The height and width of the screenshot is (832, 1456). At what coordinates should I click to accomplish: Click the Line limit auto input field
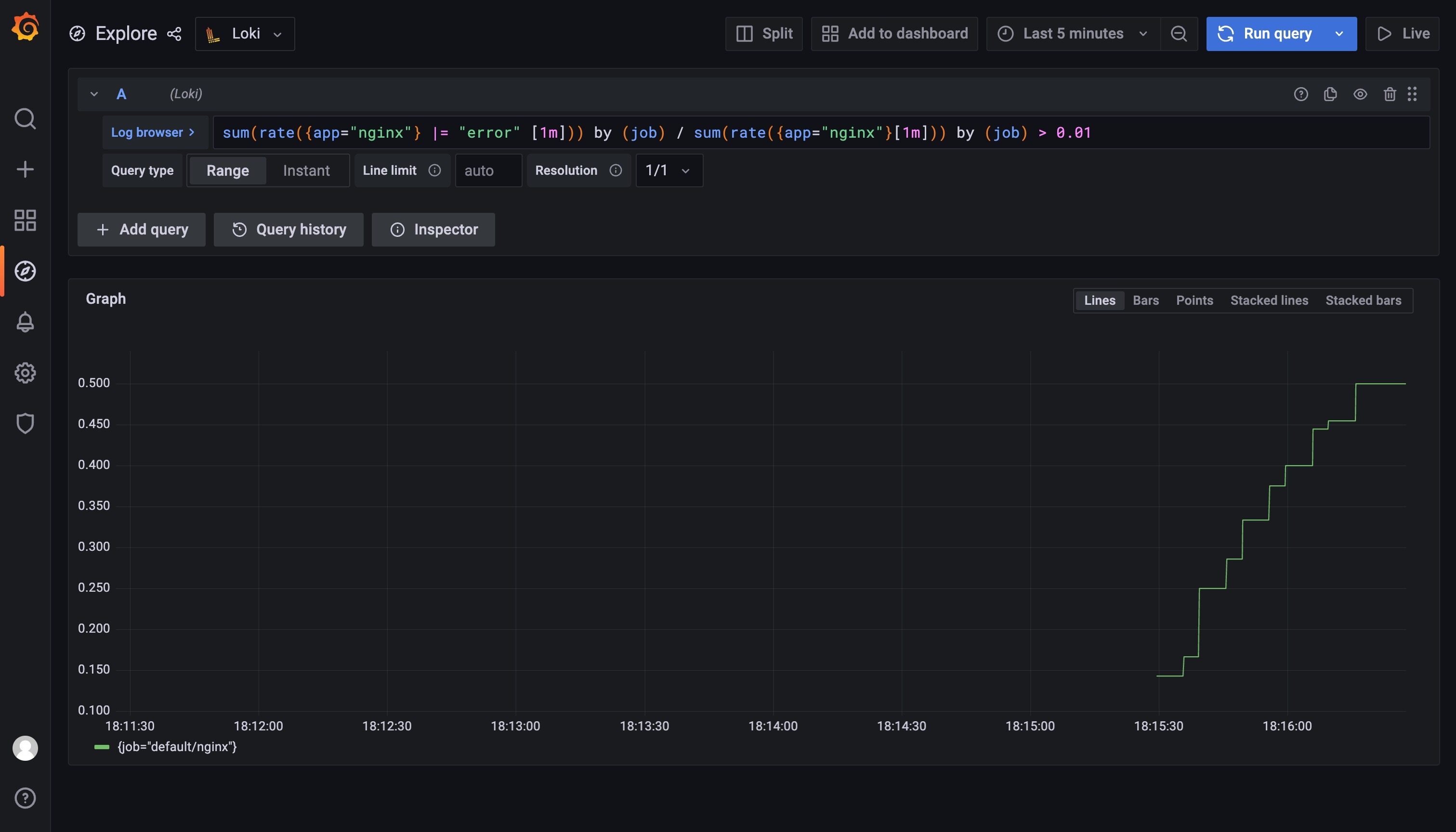coord(488,170)
